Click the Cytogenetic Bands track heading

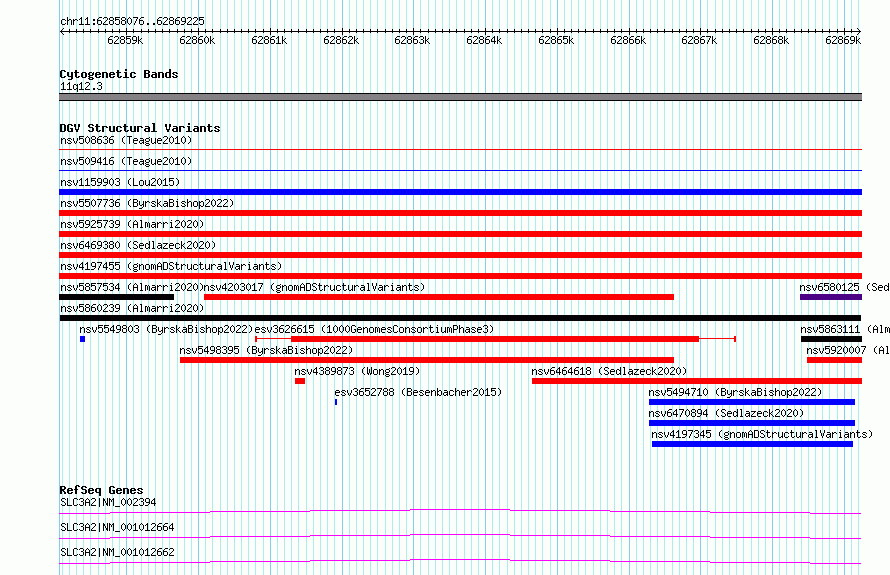[x=119, y=74]
